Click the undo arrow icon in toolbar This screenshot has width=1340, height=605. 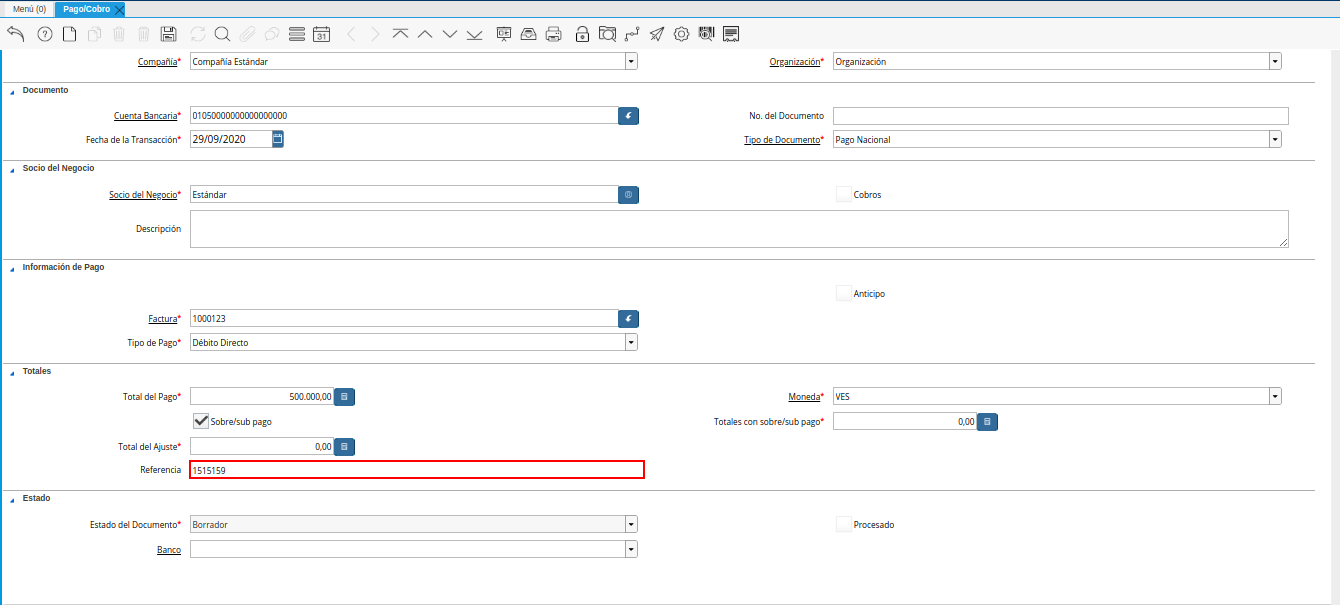pyautogui.click(x=15, y=34)
